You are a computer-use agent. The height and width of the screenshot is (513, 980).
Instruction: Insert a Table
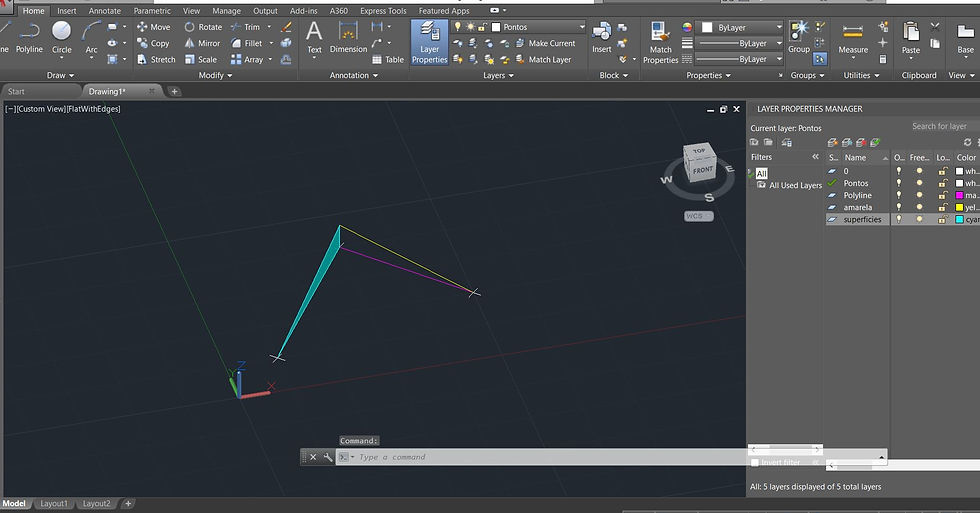pyautogui.click(x=388, y=59)
